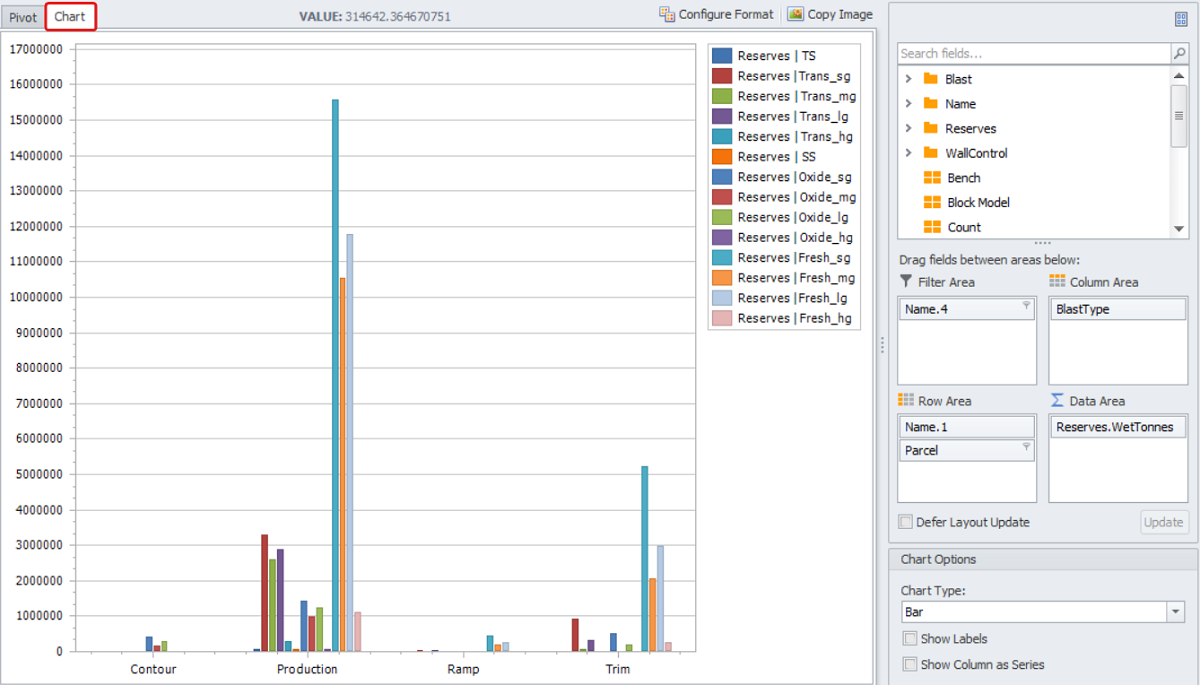This screenshot has width=1200, height=685.
Task: Select the Chart tab
Action: 70,17
